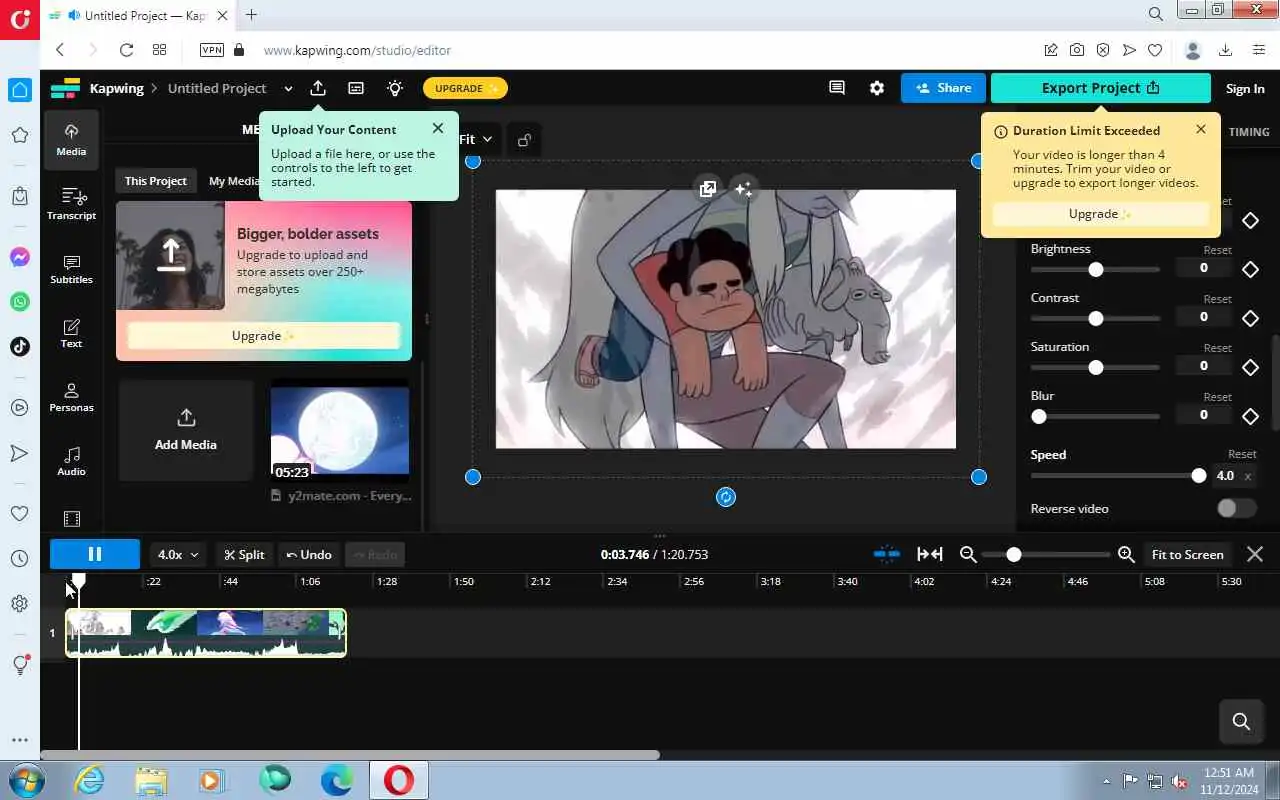Click the Undo button

[x=308, y=554]
